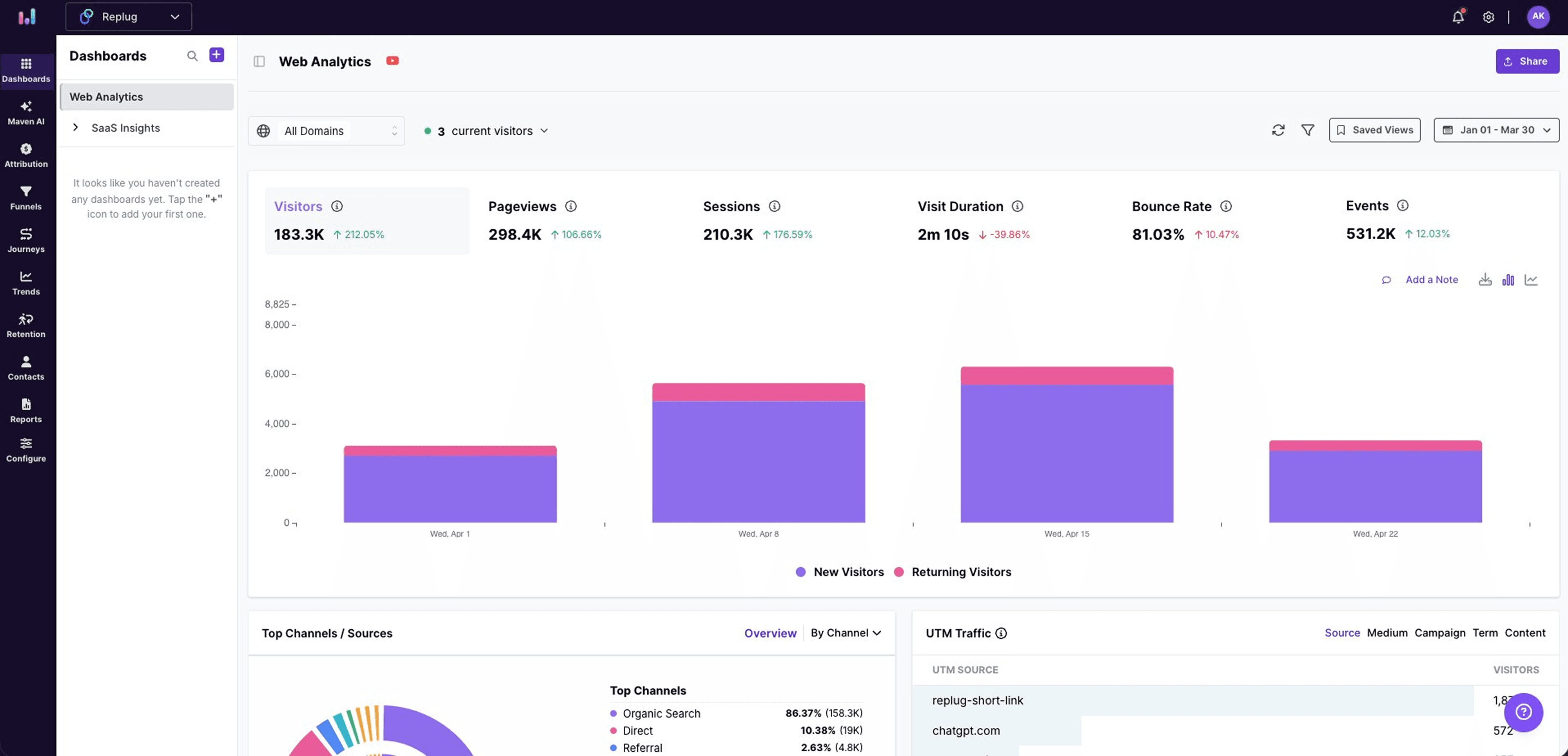This screenshot has width=1568, height=756.
Task: Show info for the Visitors metric
Action: click(337, 206)
